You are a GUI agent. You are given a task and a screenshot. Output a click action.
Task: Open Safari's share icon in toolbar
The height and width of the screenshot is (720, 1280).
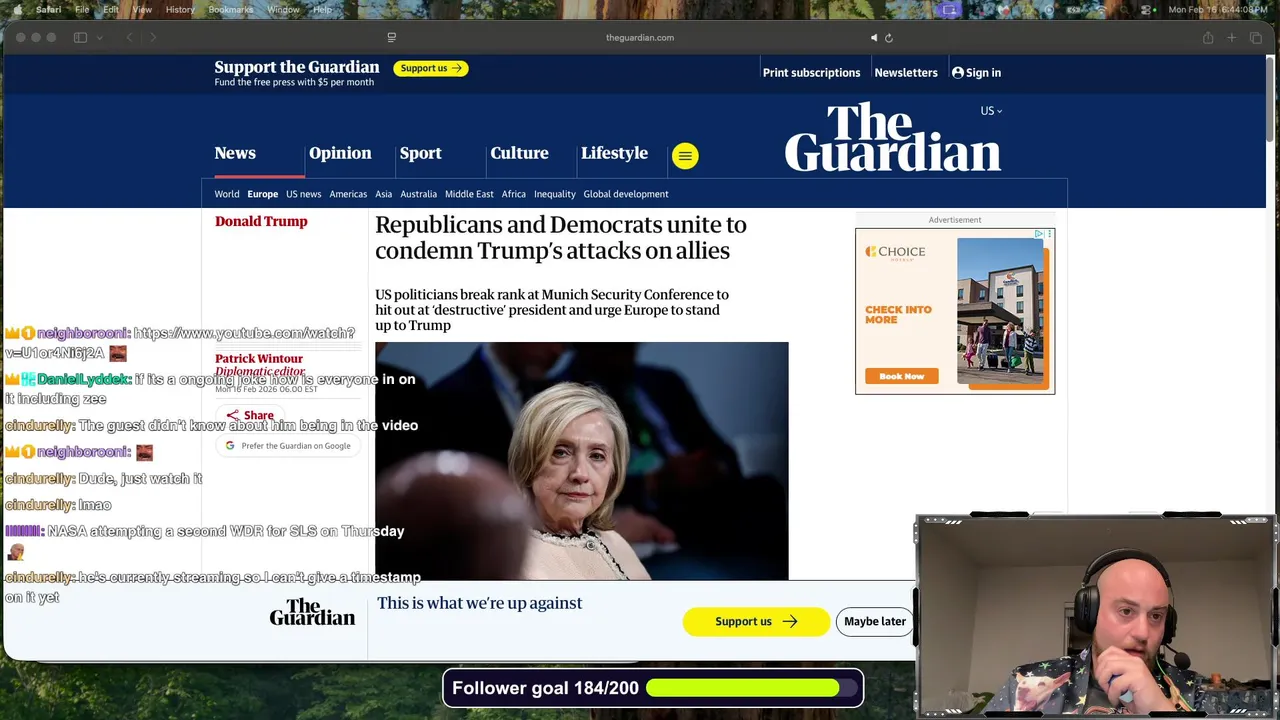click(1208, 38)
